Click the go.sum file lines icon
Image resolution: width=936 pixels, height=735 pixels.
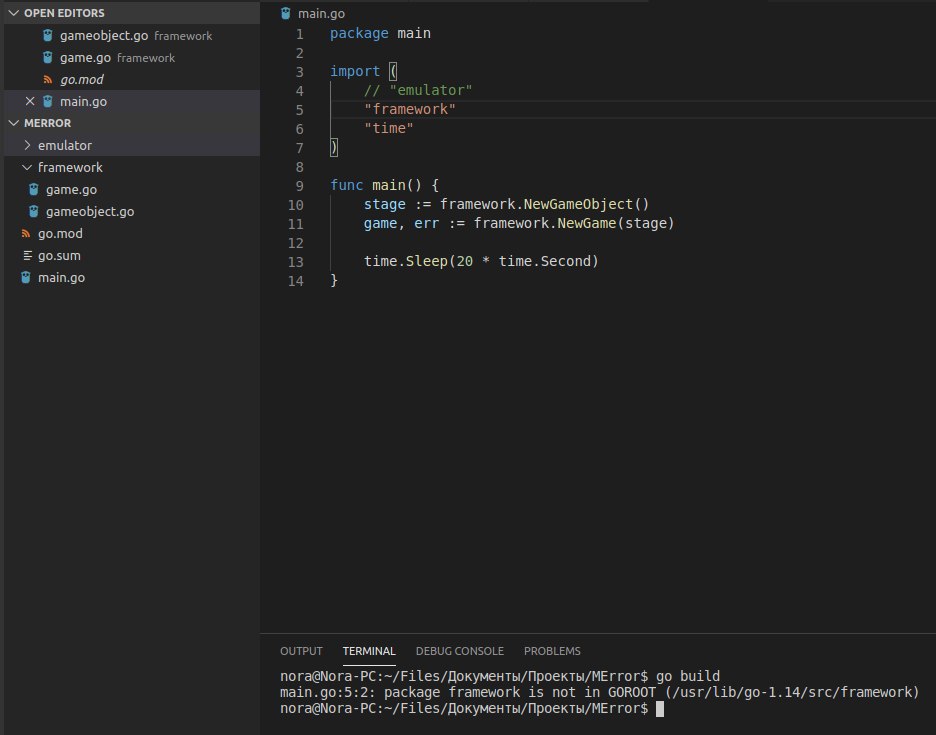point(27,255)
